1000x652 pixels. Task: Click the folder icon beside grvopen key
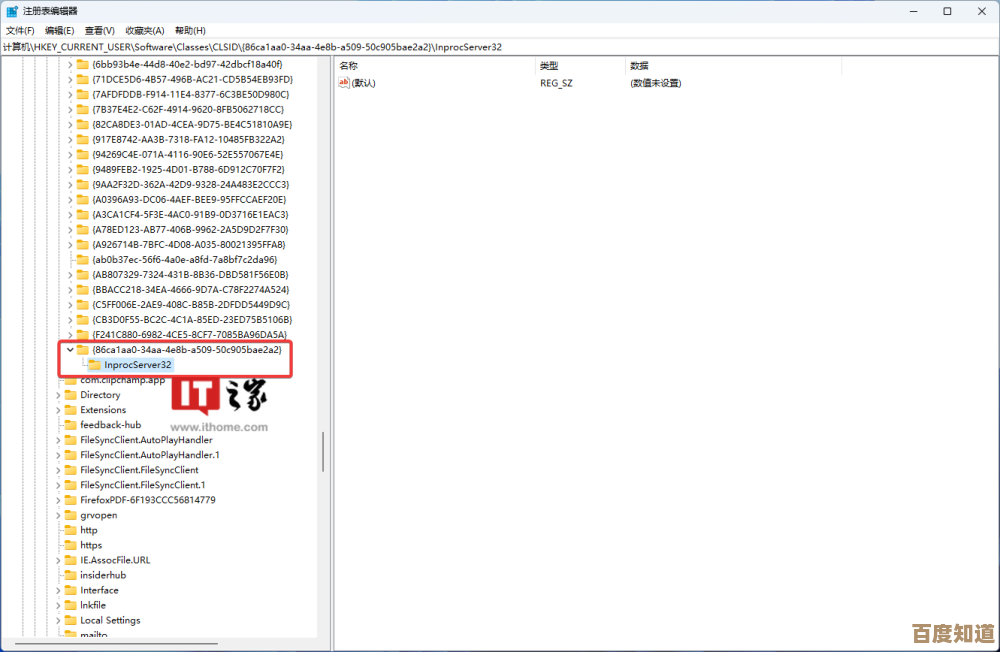pyautogui.click(x=71, y=515)
